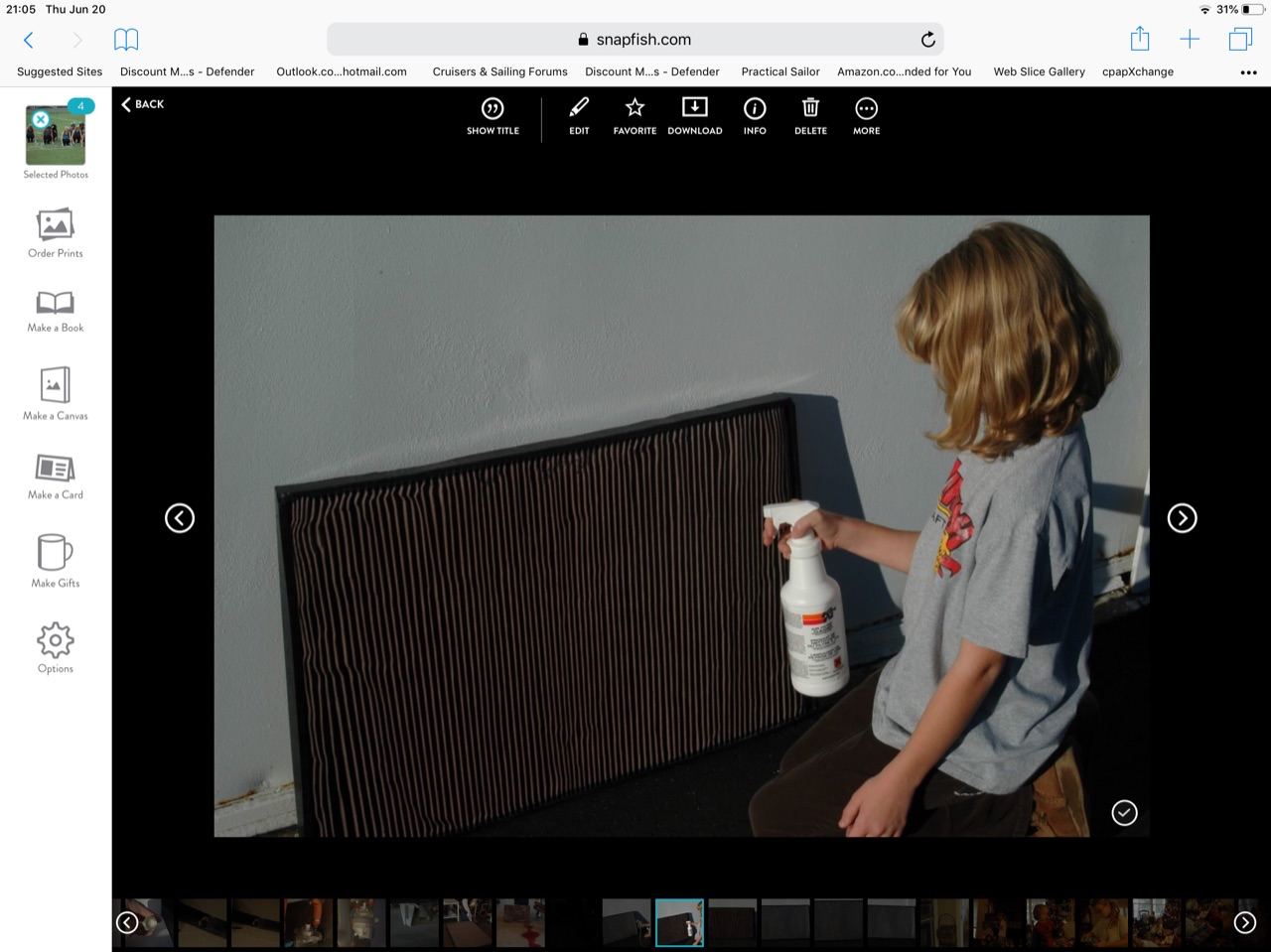This screenshot has width=1271, height=952.
Task: Open the Amazon Recommended for You bookmark
Action: [x=905, y=71]
